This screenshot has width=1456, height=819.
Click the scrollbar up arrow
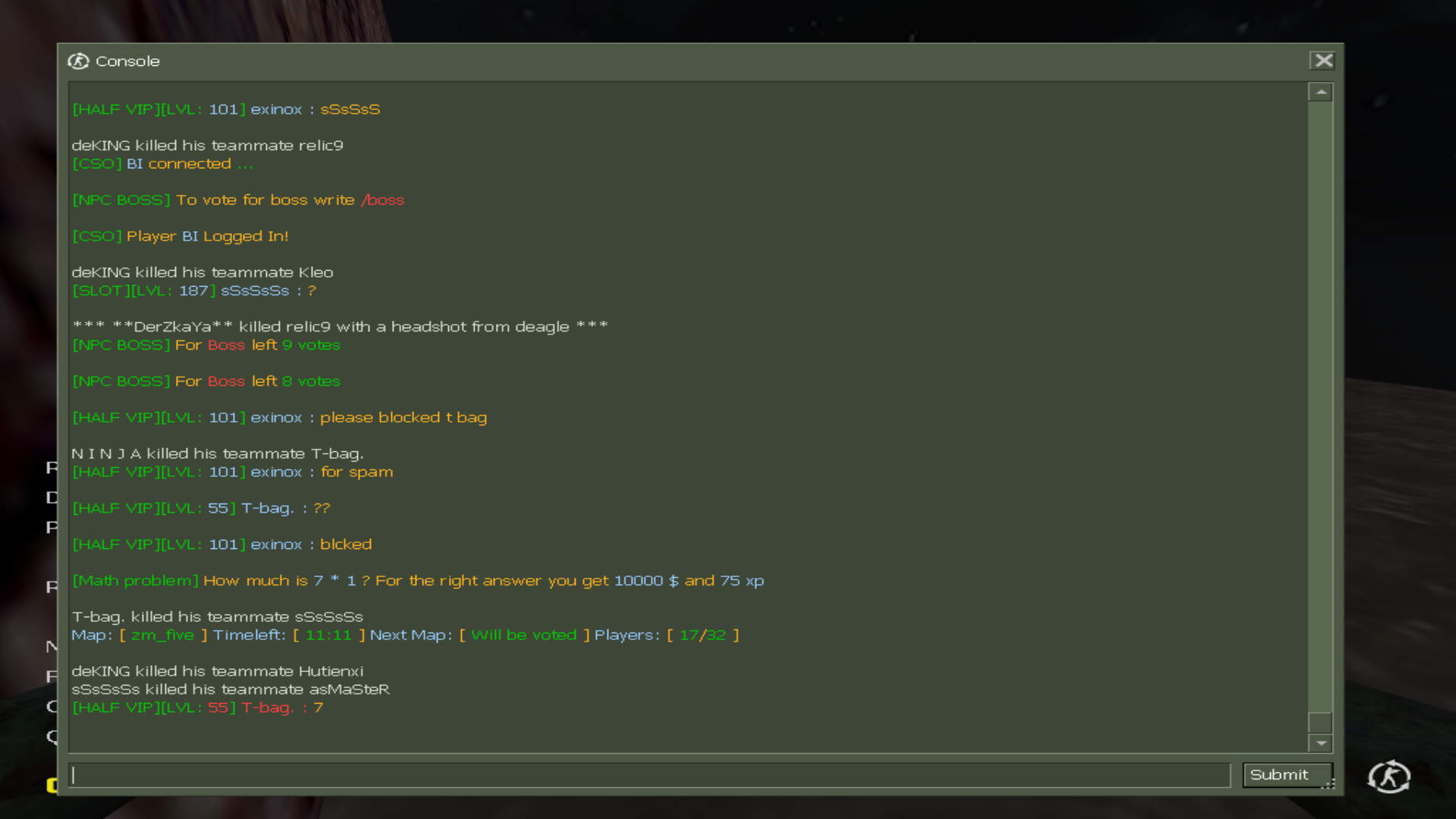click(x=1320, y=92)
